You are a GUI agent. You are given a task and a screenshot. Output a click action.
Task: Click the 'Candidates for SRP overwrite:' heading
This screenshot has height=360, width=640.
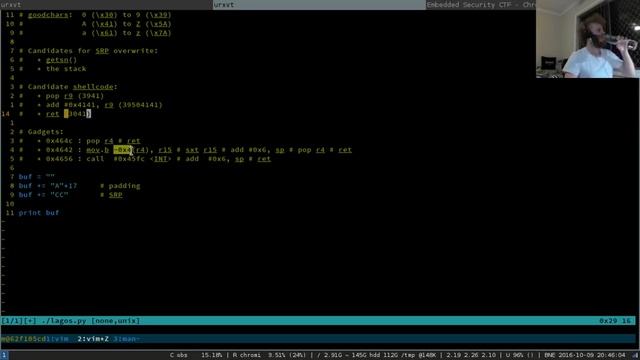93,51
